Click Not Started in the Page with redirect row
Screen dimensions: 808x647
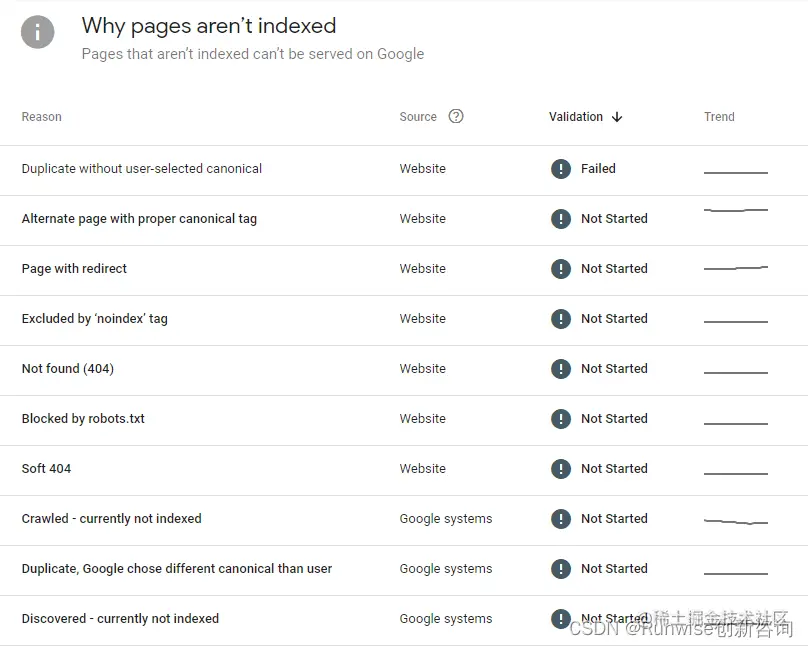click(614, 268)
